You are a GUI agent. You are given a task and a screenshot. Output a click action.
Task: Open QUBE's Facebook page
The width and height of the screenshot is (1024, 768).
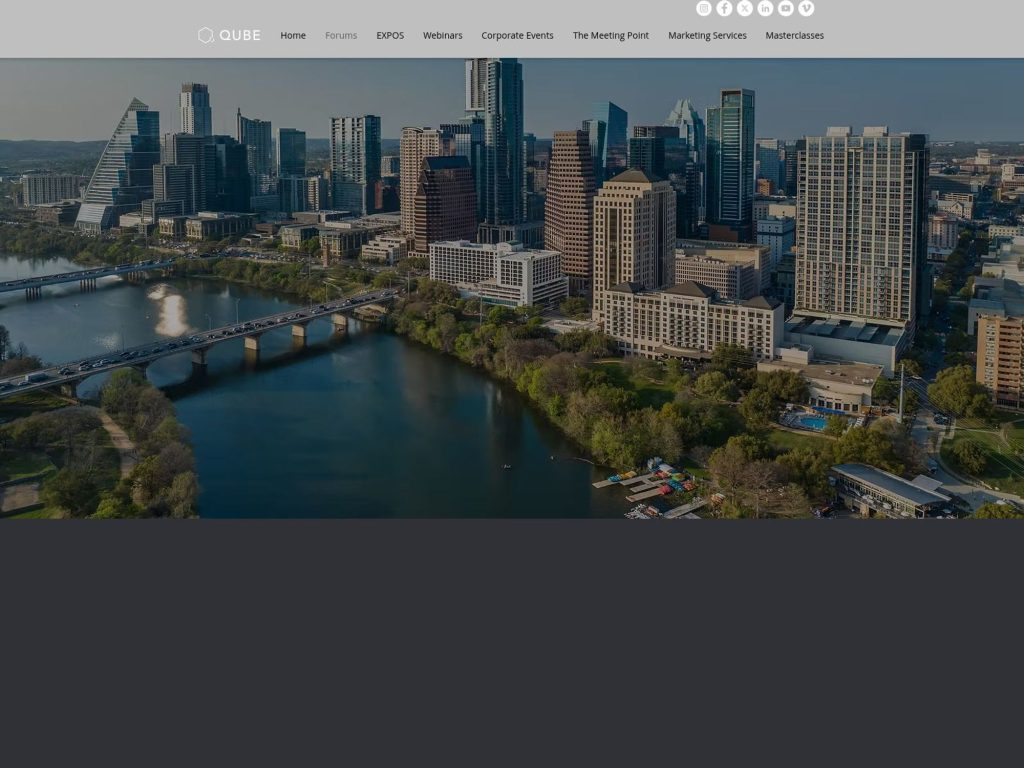(724, 8)
